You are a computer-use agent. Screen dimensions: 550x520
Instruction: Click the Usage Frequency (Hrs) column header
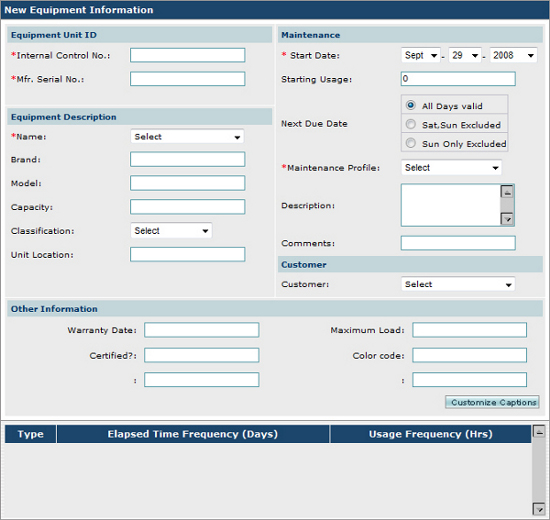[430, 434]
